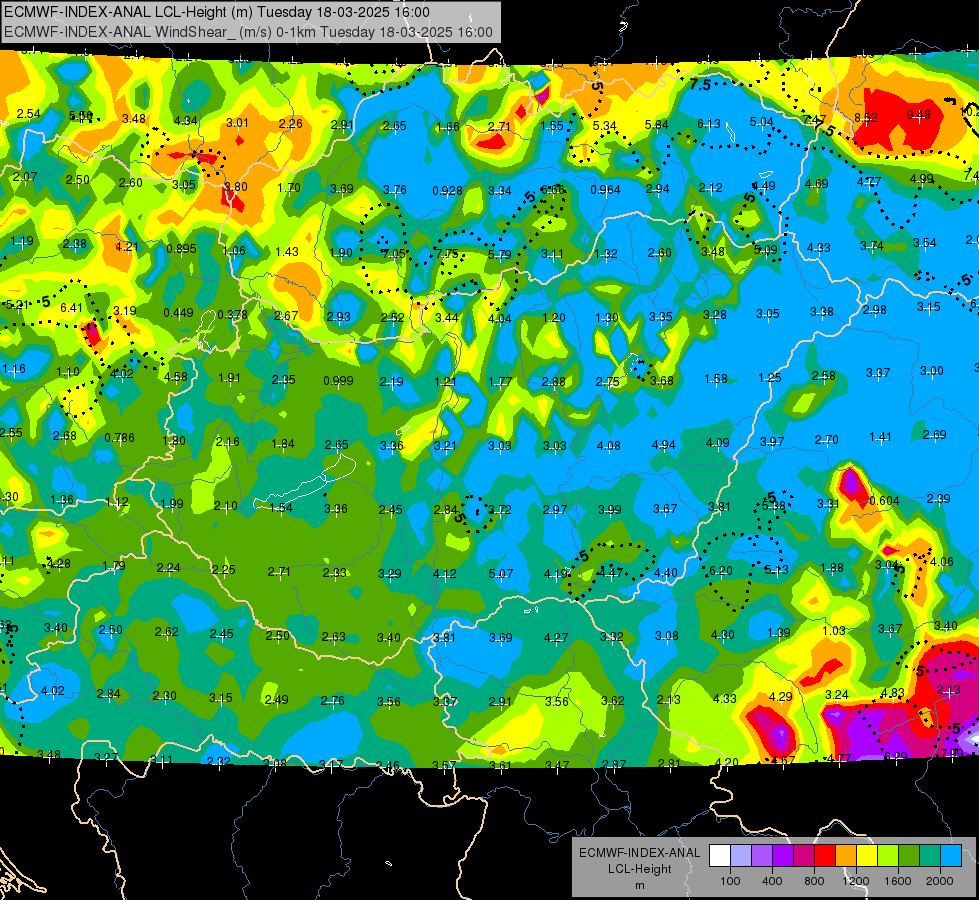Click the wind shear value 8.52
The width and height of the screenshot is (979, 900).
(x=866, y=117)
